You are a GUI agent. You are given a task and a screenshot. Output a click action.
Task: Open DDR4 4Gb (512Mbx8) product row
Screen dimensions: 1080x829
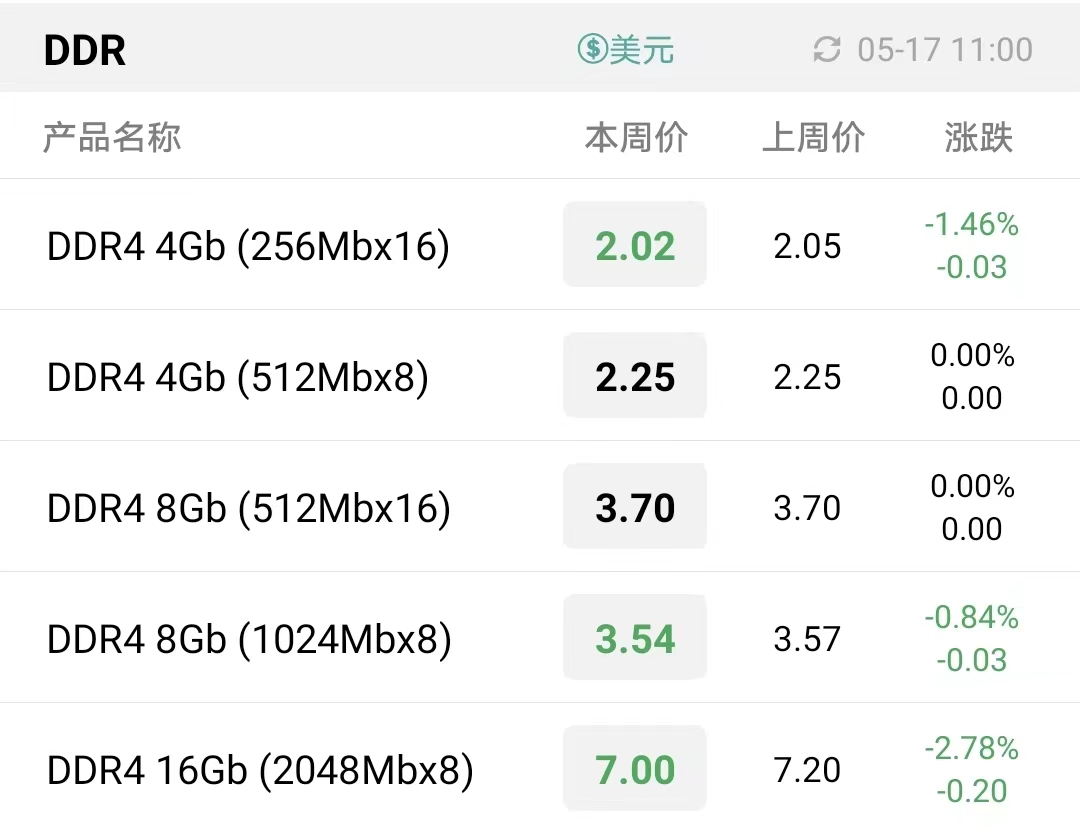pos(540,375)
